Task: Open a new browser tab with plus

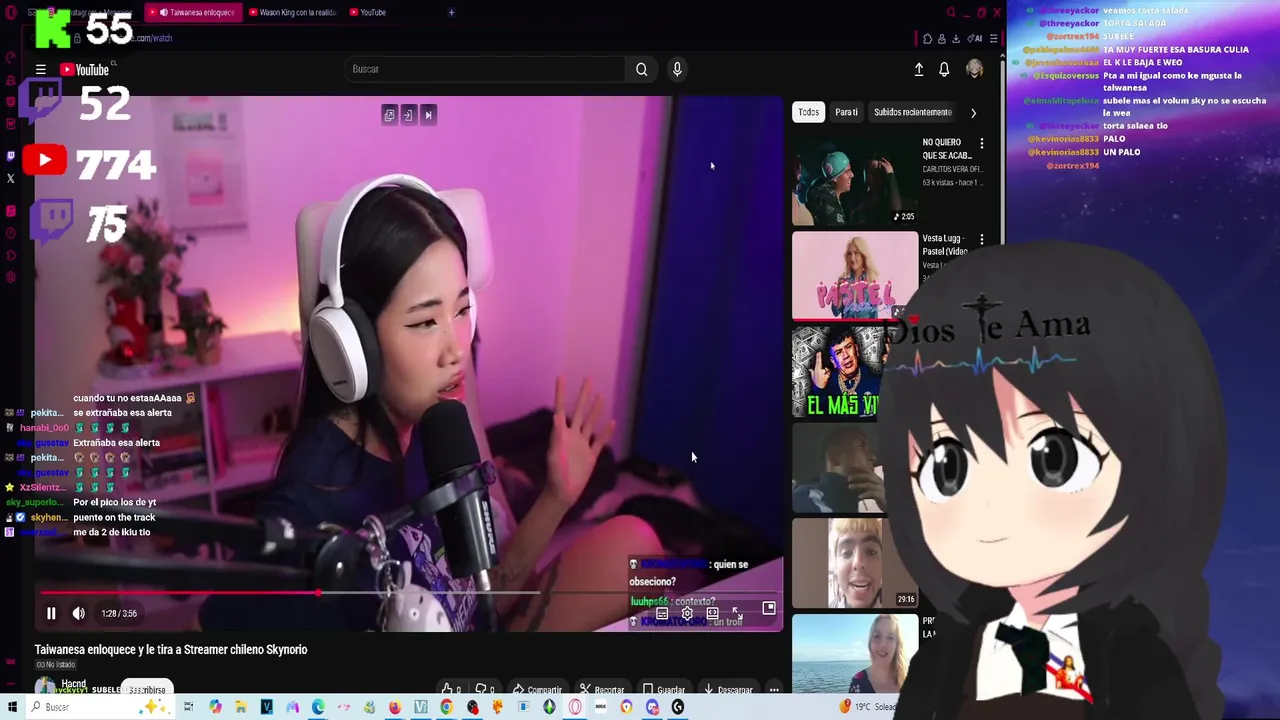Action: tap(451, 12)
